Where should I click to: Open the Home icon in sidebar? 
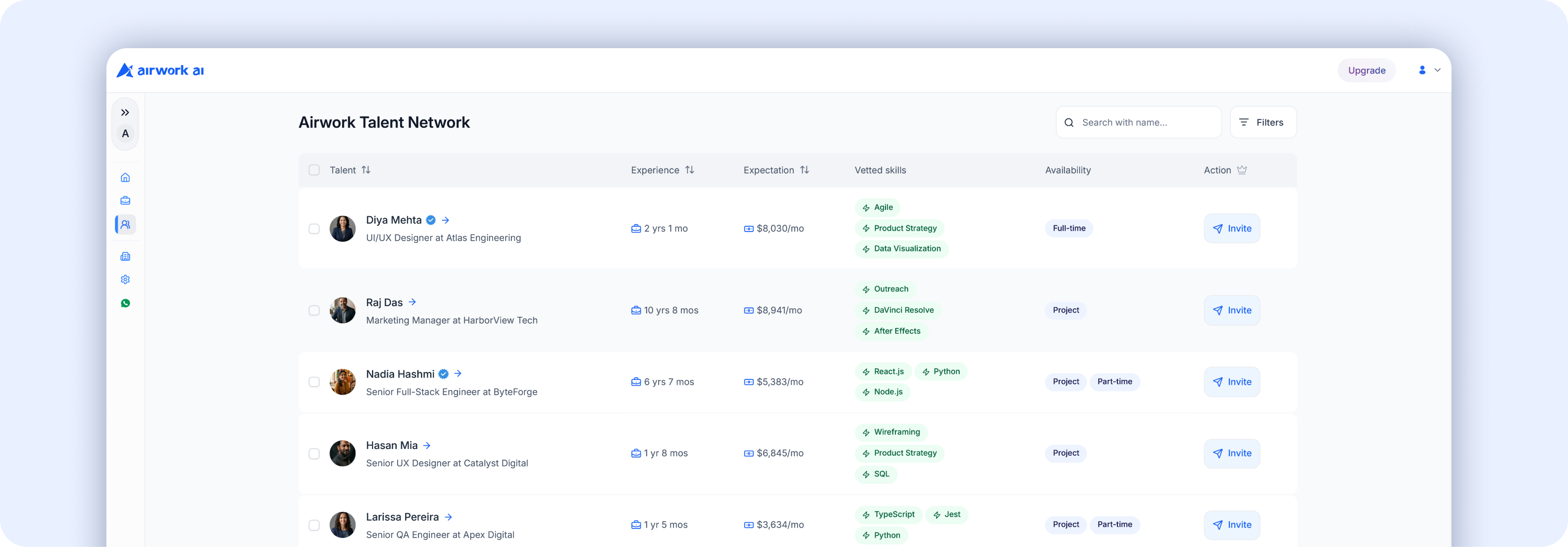coord(125,178)
